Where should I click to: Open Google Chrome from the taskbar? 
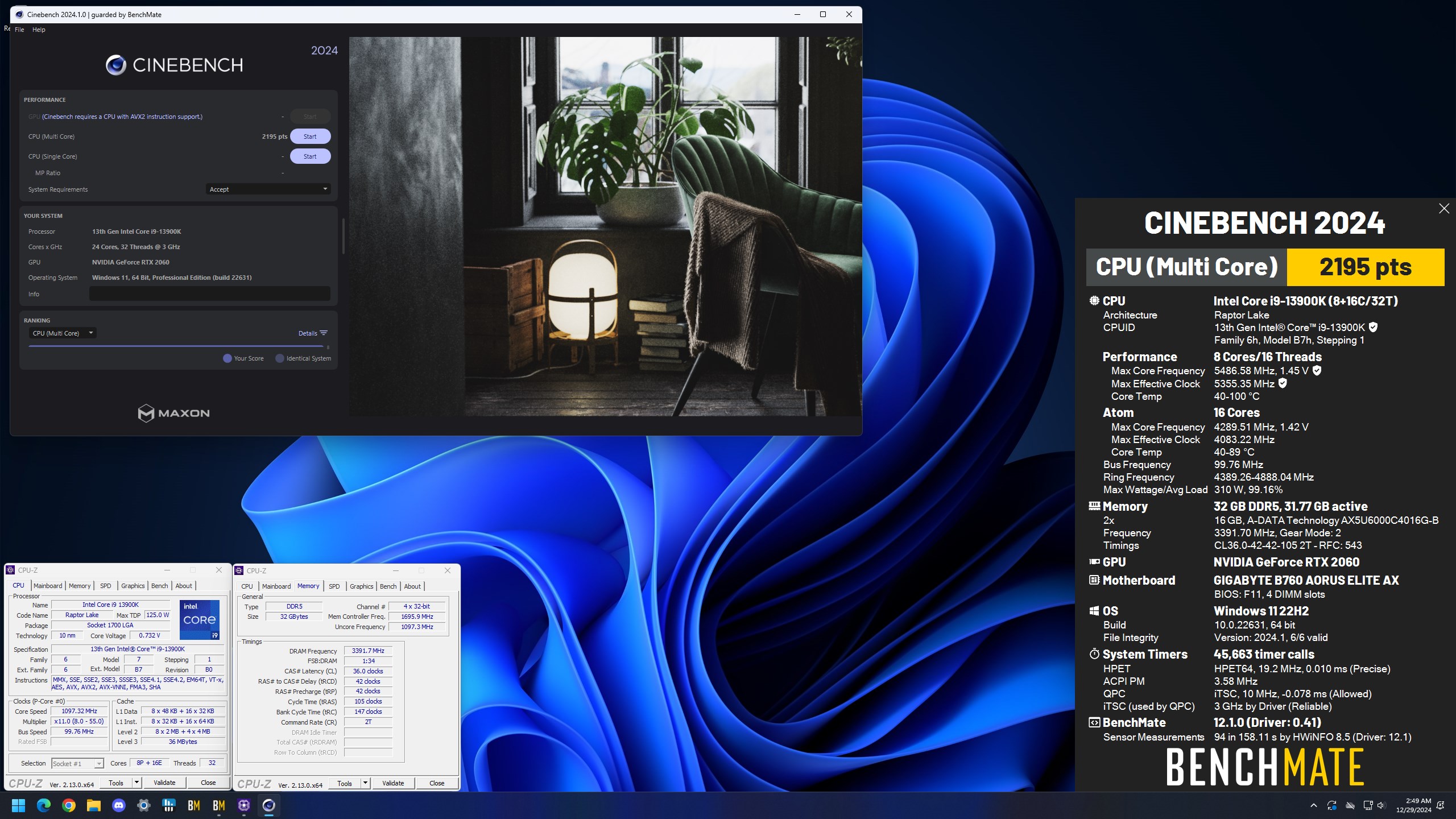click(x=69, y=805)
